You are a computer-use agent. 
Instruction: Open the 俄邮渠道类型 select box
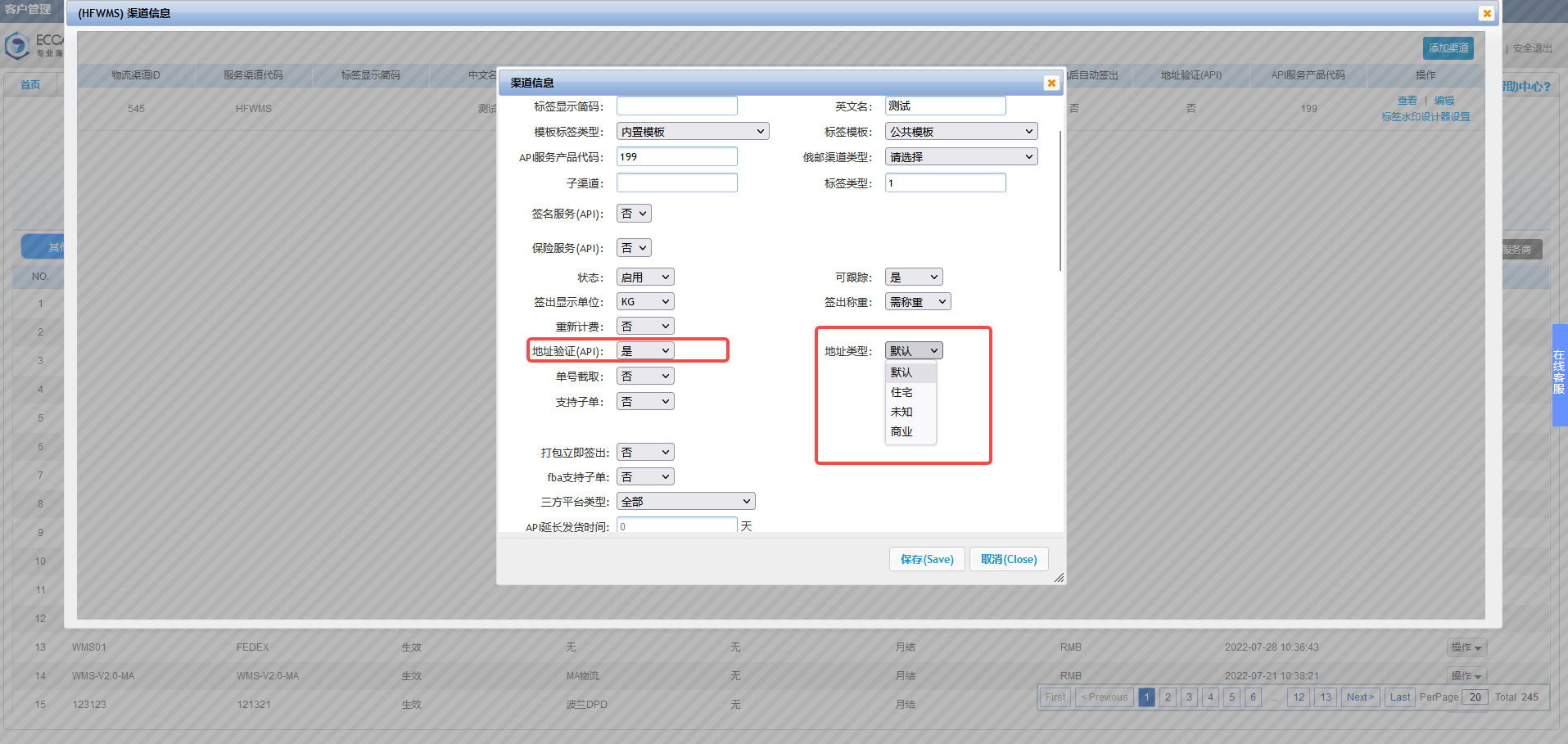pos(961,157)
